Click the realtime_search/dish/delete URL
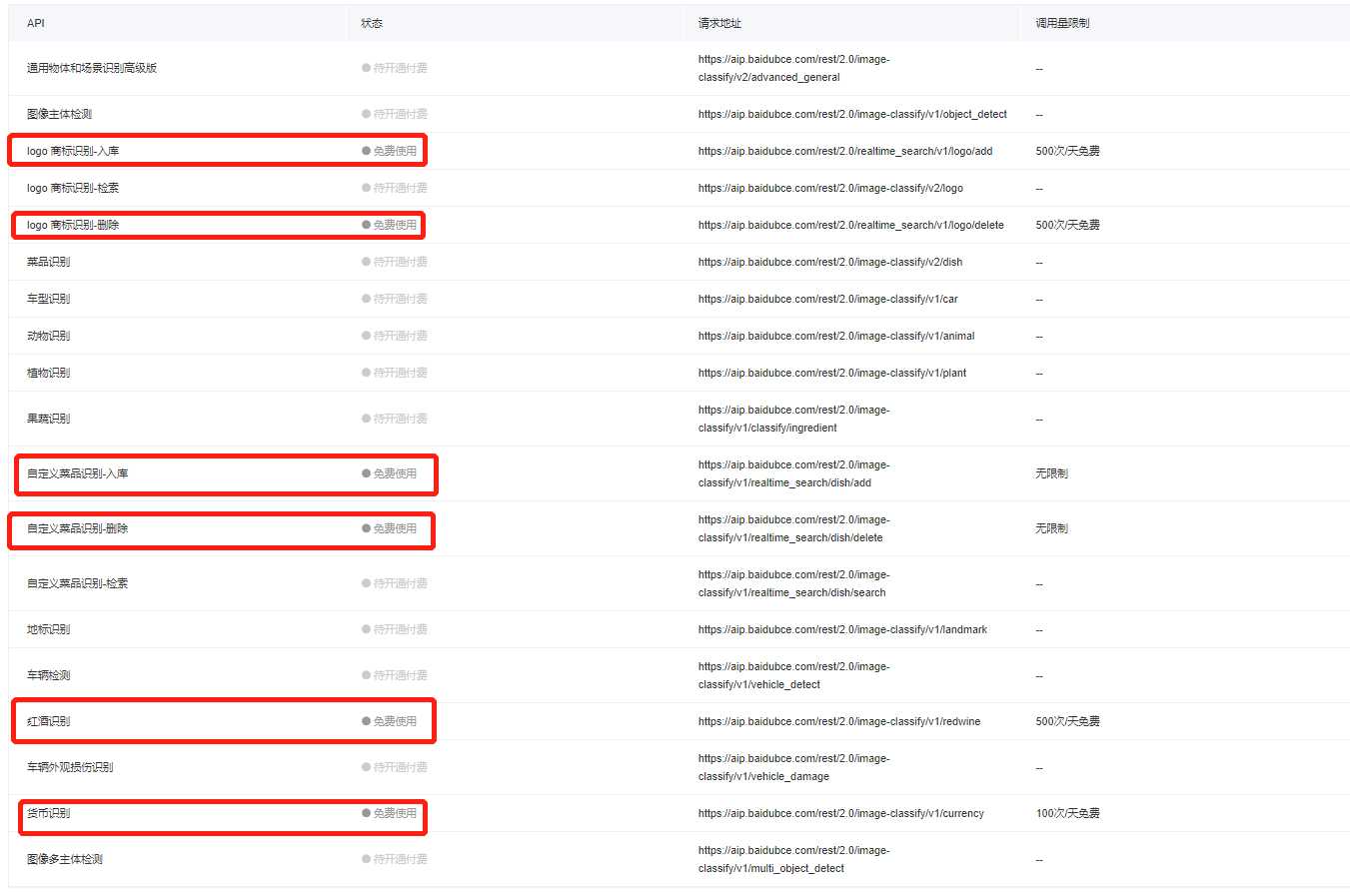1350x896 pixels. point(793,528)
